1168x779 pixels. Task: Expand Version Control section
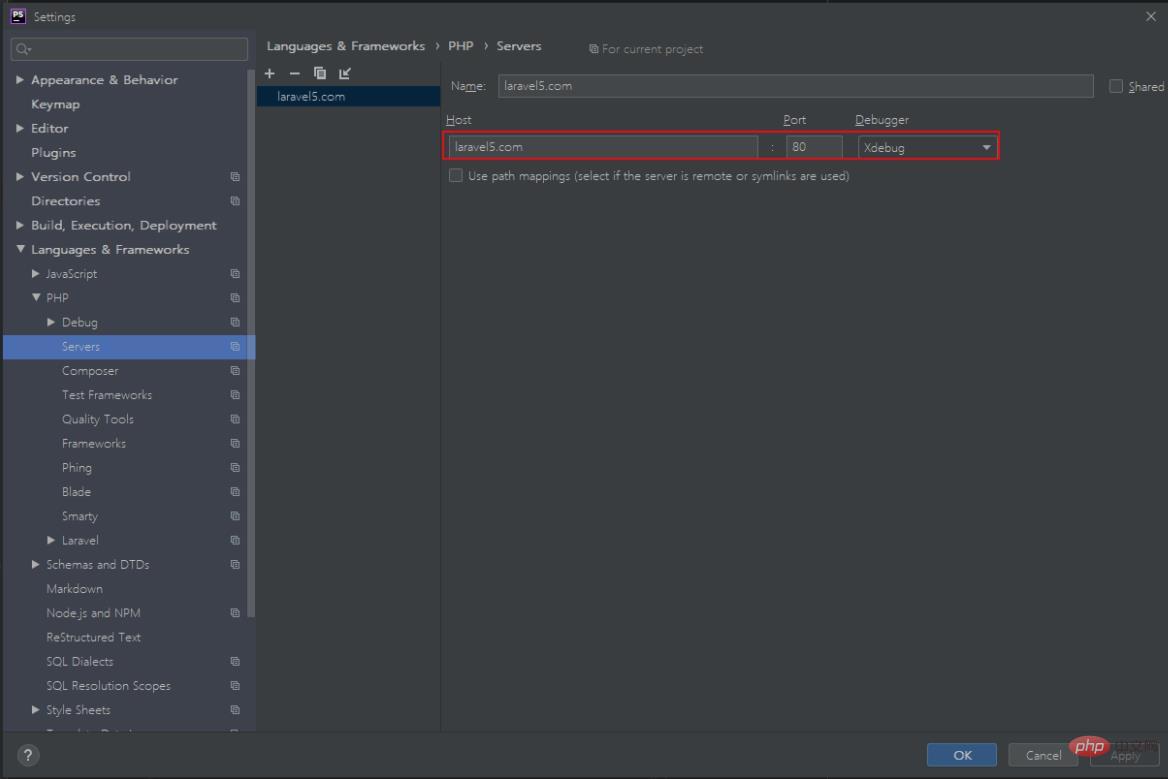(x=20, y=177)
